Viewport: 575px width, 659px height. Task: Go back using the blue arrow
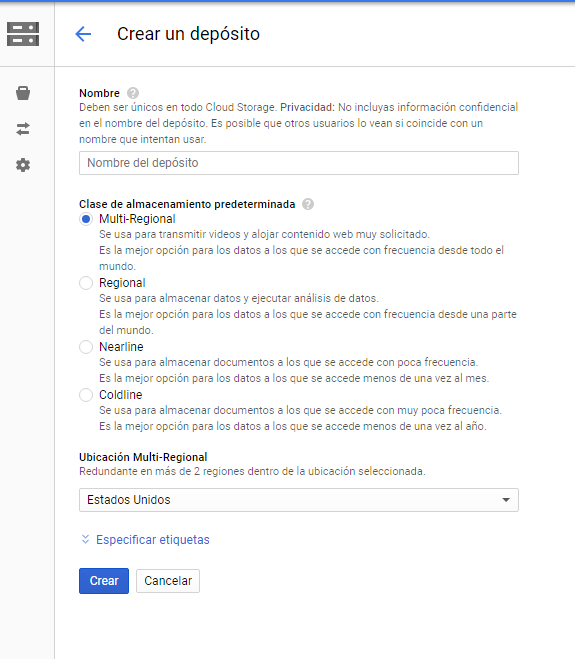tap(83, 34)
